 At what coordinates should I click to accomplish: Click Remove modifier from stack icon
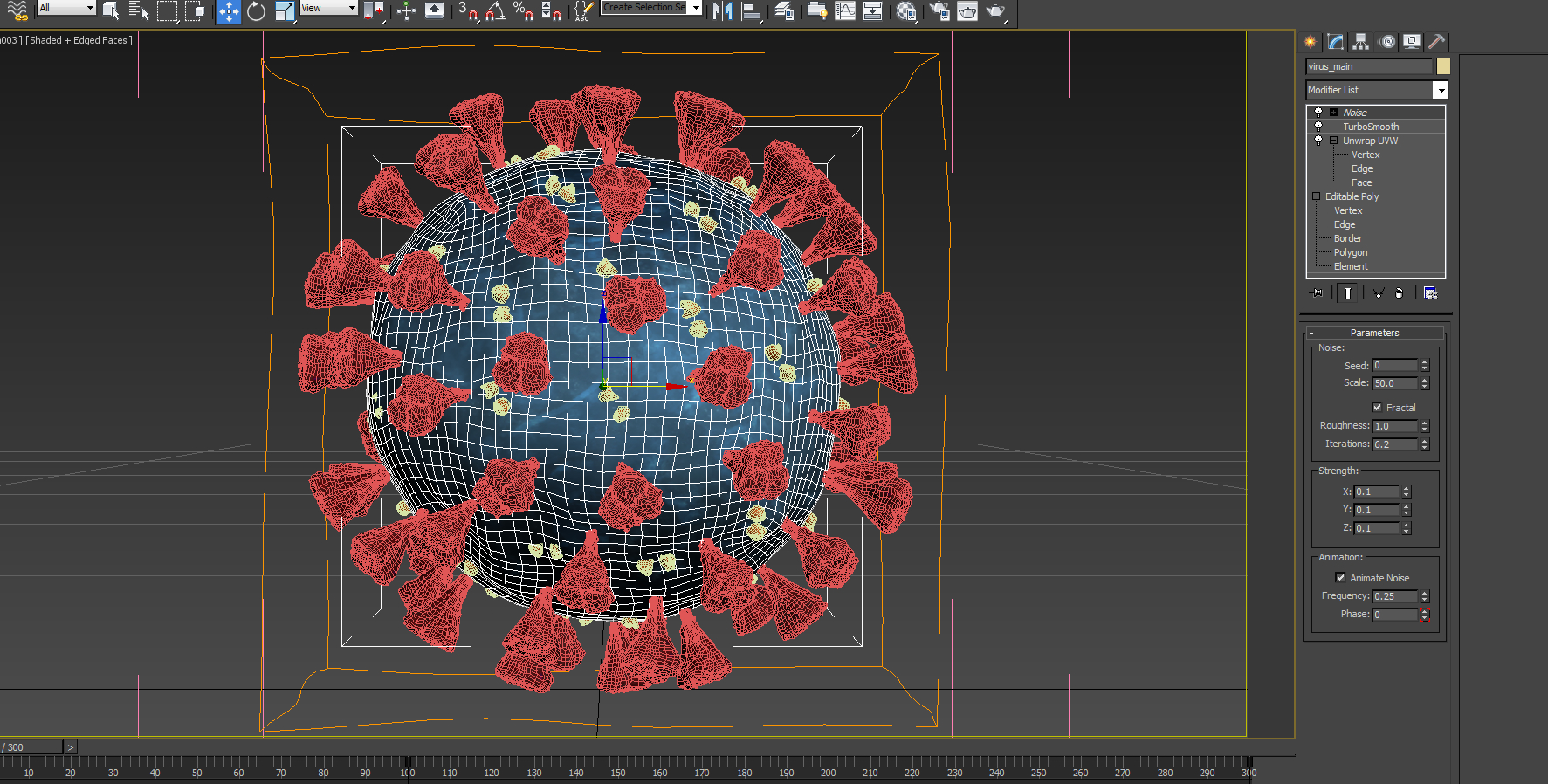pyautogui.click(x=1399, y=293)
